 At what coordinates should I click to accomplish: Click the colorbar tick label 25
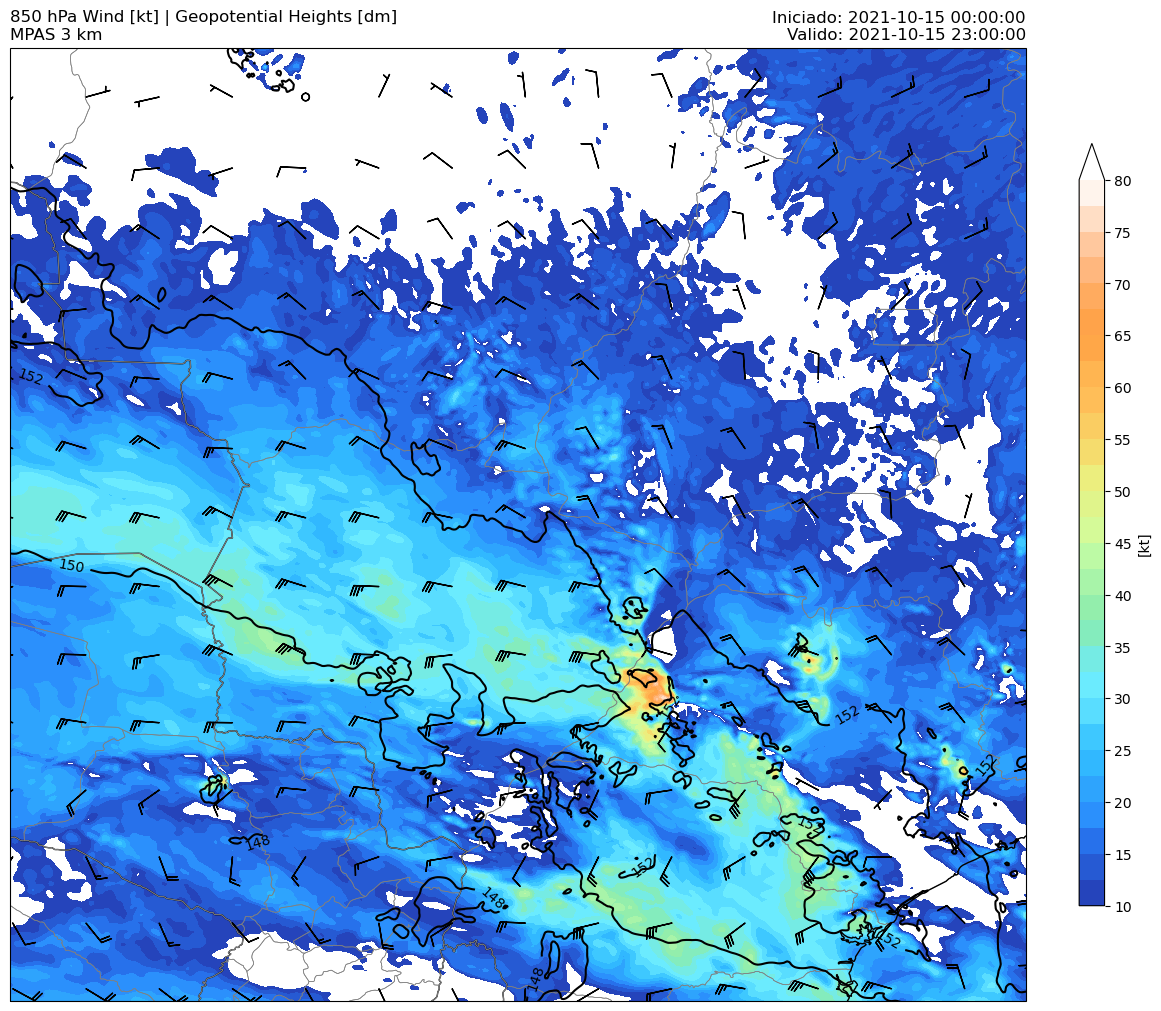pyautogui.click(x=1122, y=750)
